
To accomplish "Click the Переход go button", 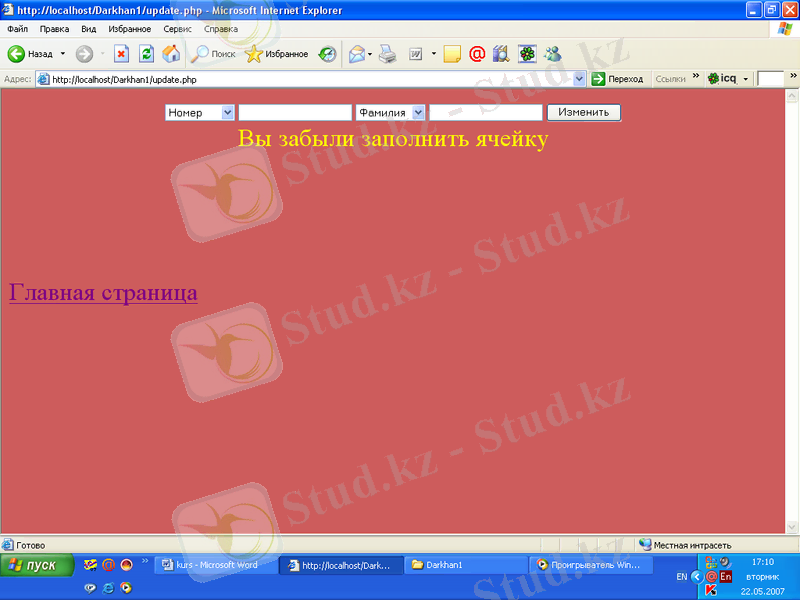I will (x=617, y=79).
